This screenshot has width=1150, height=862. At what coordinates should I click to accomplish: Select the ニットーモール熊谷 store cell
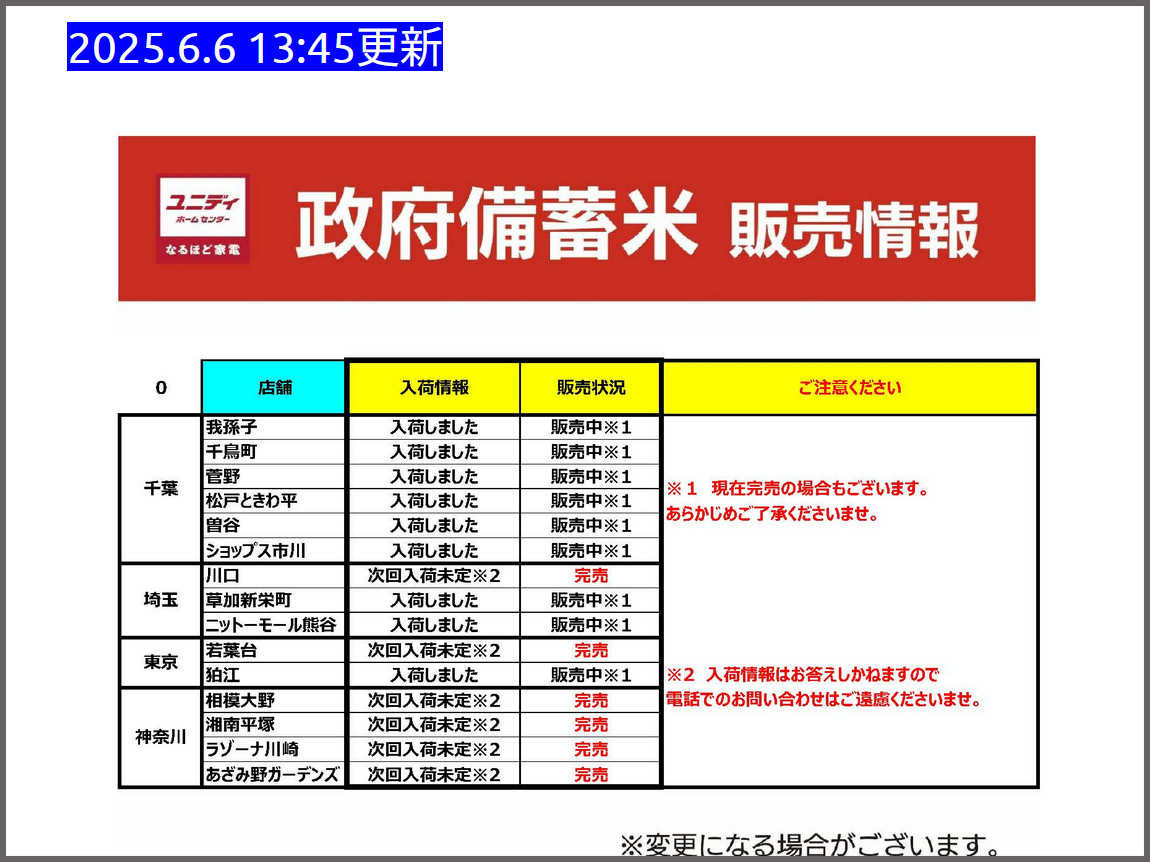[x=271, y=625]
